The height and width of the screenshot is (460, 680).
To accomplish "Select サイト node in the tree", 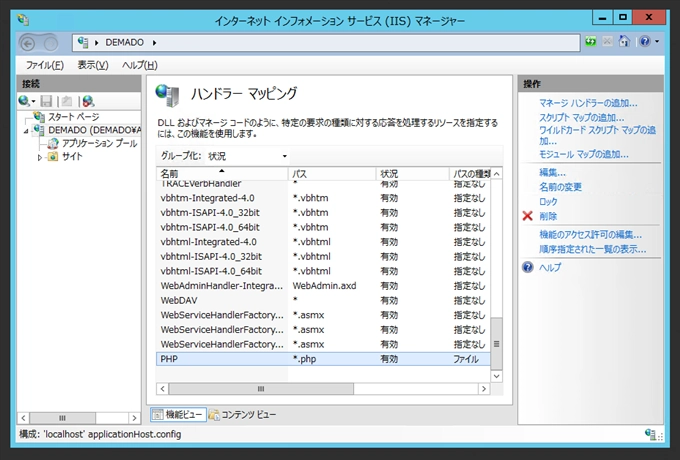I will coord(72,157).
